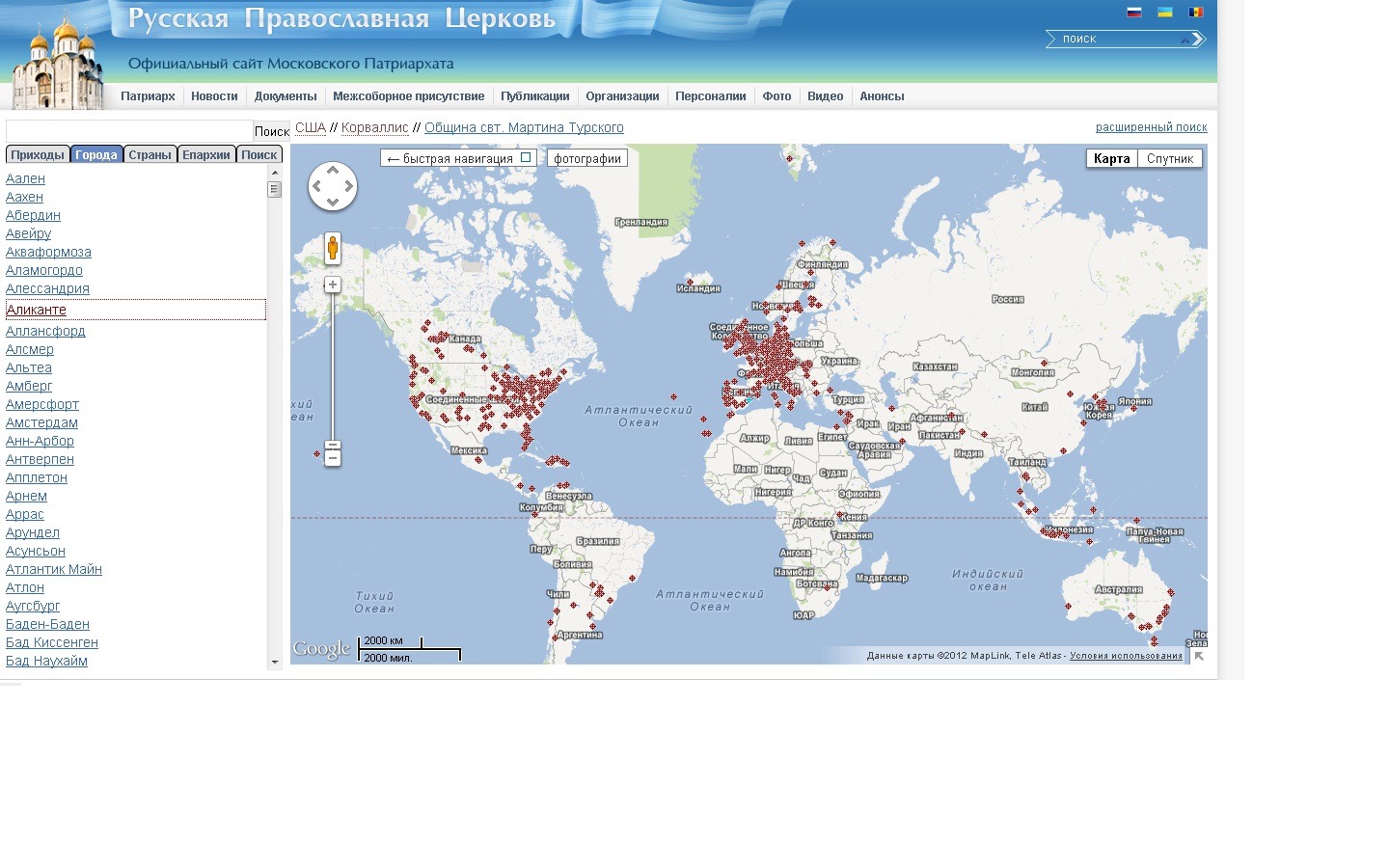Collapse the map overview arrow at bottom-right
Screen dimensions: 1389x868
click(1199, 656)
